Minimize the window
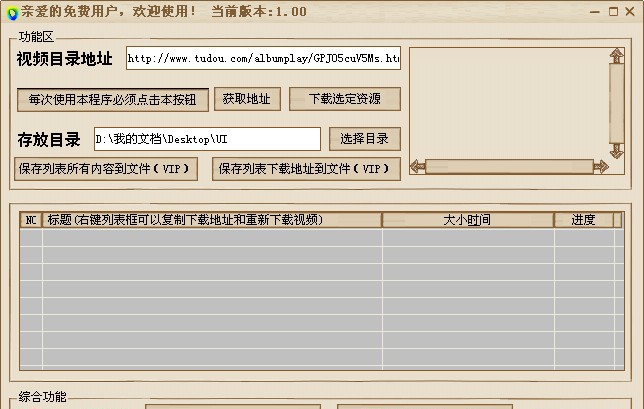 pyautogui.click(x=595, y=12)
